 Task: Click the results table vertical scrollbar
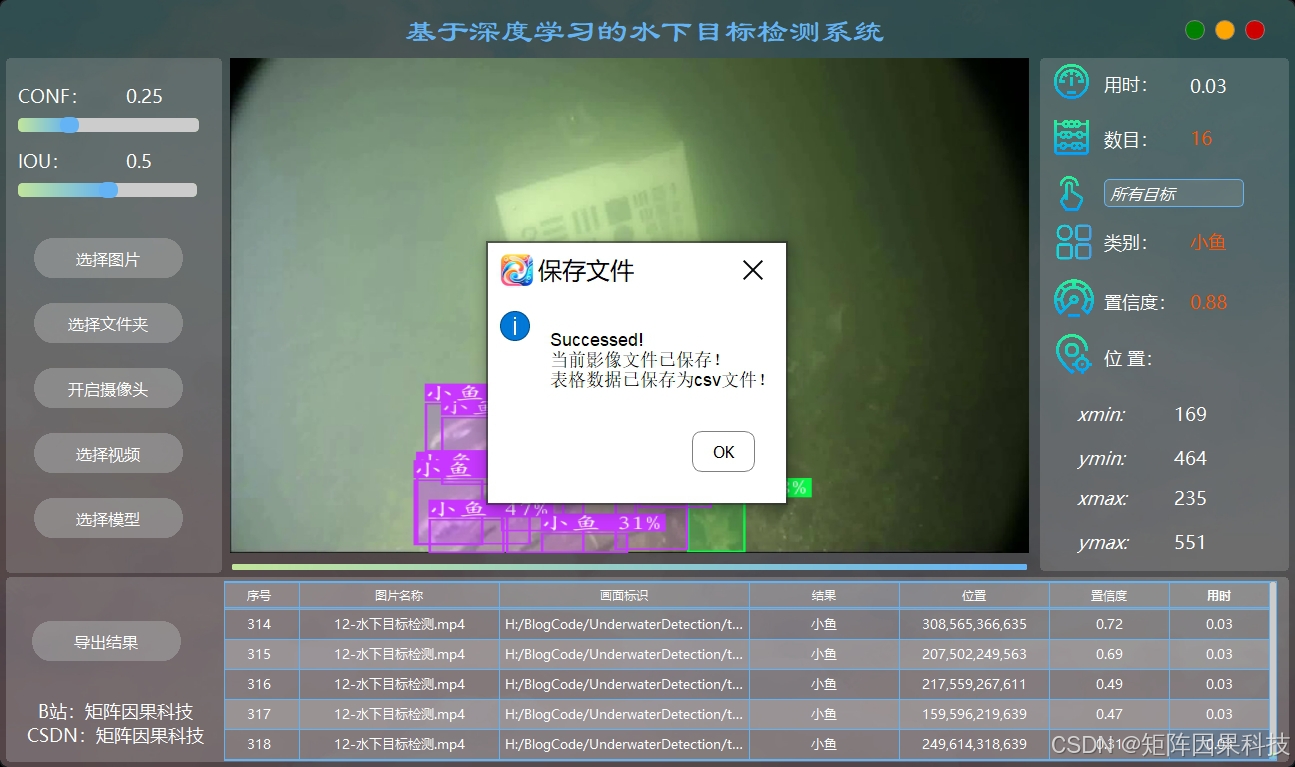[x=1272, y=670]
